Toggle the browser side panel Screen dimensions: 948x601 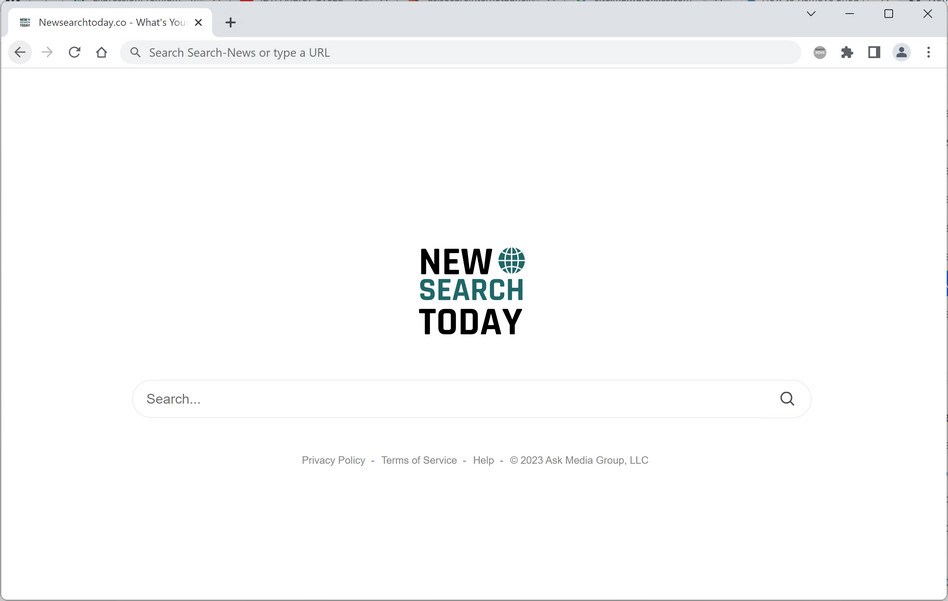[x=874, y=53]
